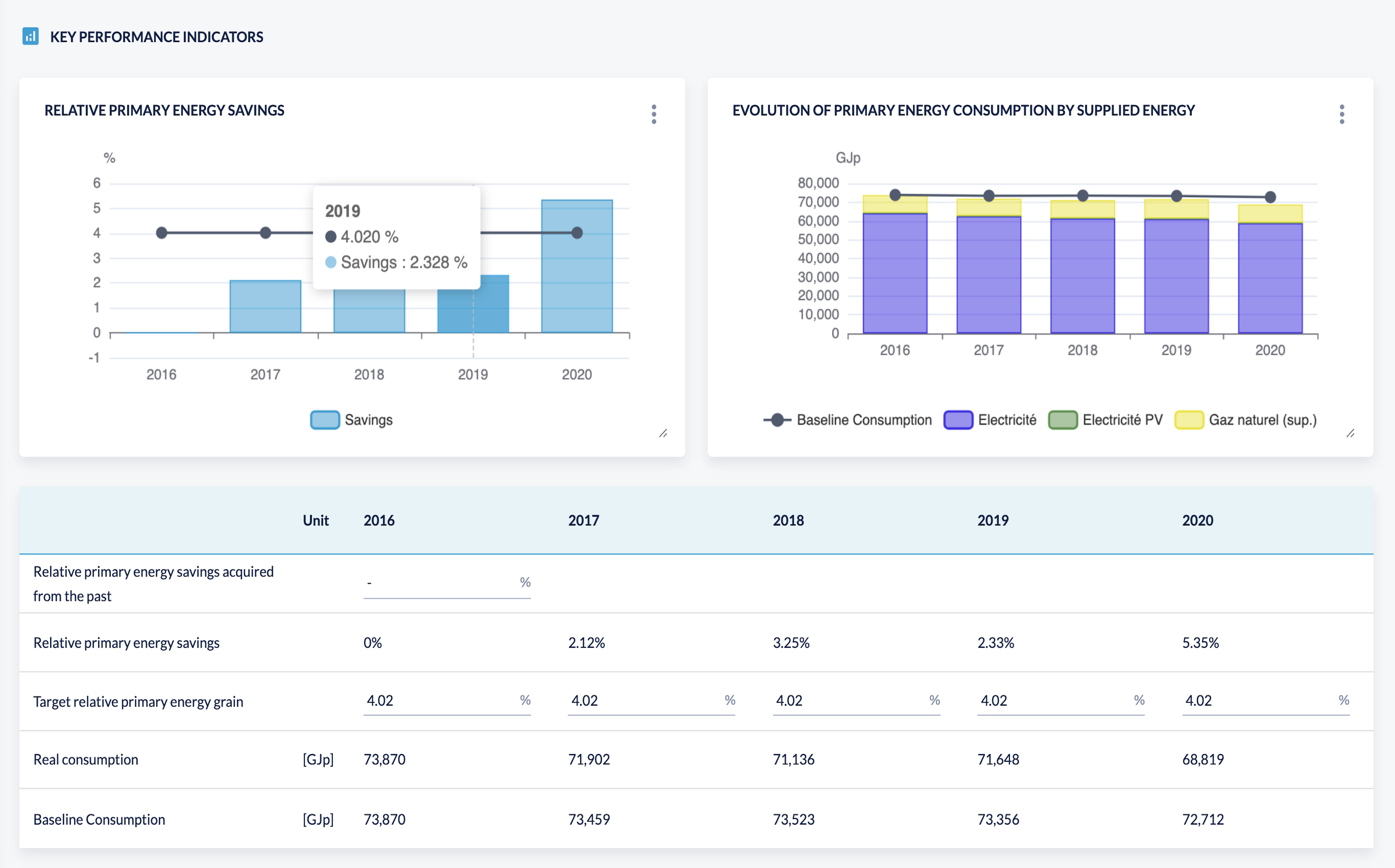Open the Savings chart three-dot options menu
1395x868 pixels.
coord(655,114)
